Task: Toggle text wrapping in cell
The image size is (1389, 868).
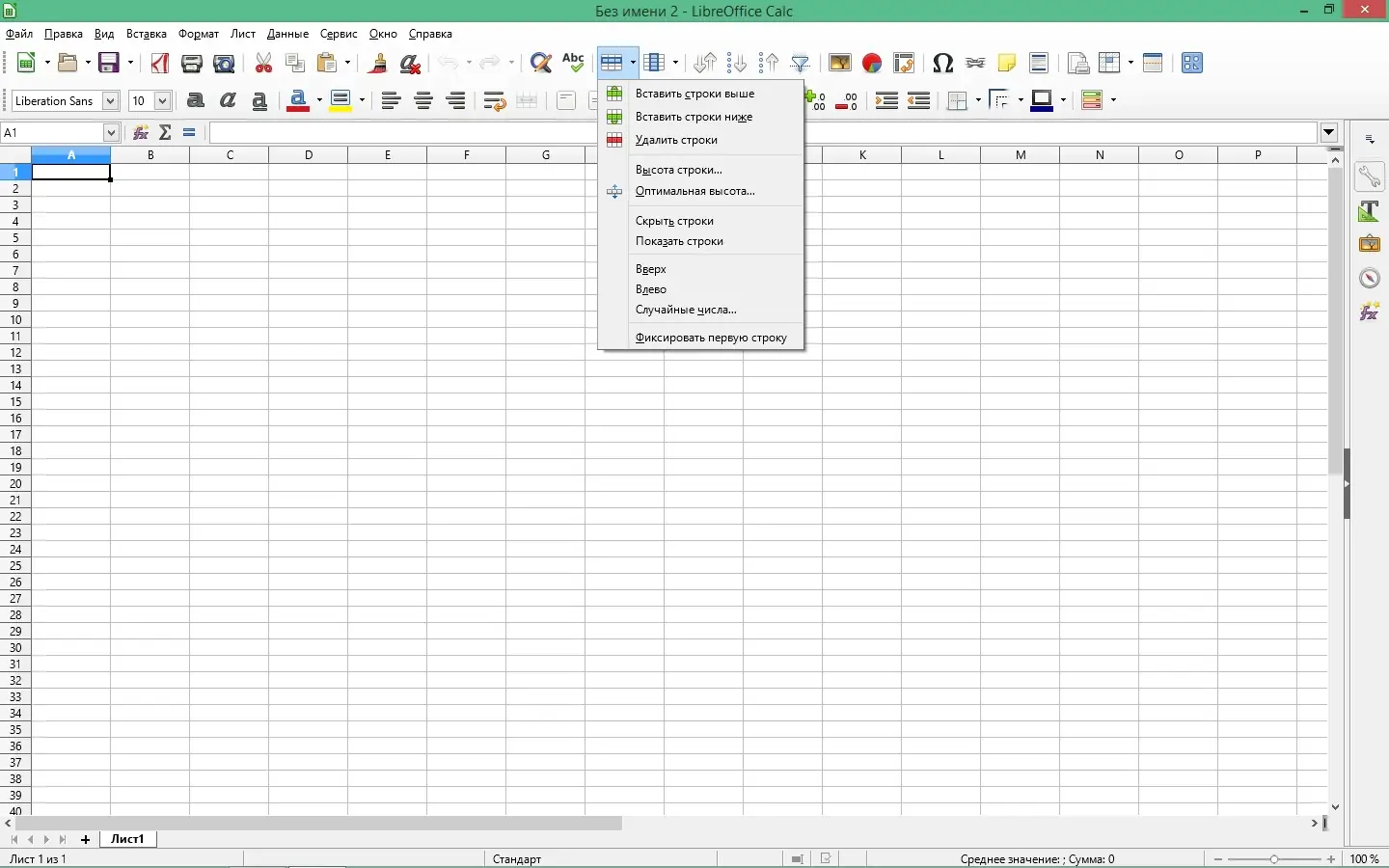Action: pos(495,100)
